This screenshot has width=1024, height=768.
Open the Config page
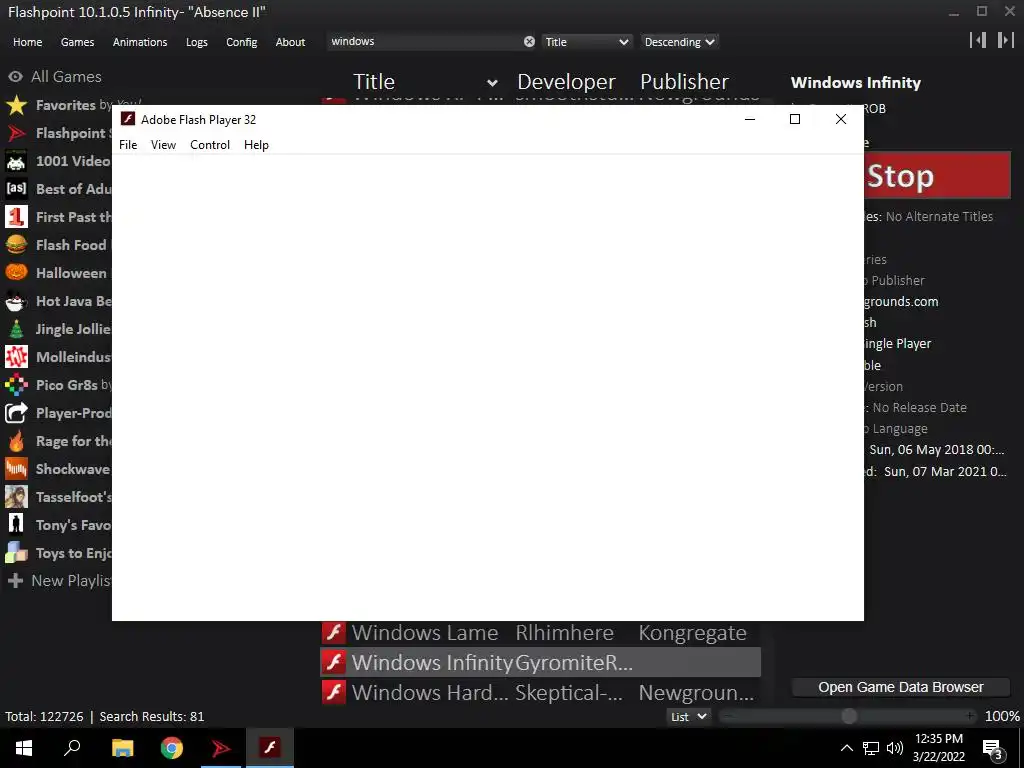click(x=242, y=42)
